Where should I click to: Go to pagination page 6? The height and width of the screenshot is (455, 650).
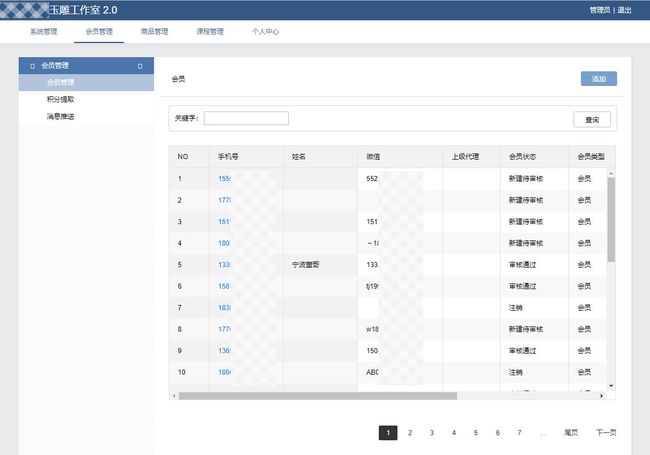coord(497,433)
